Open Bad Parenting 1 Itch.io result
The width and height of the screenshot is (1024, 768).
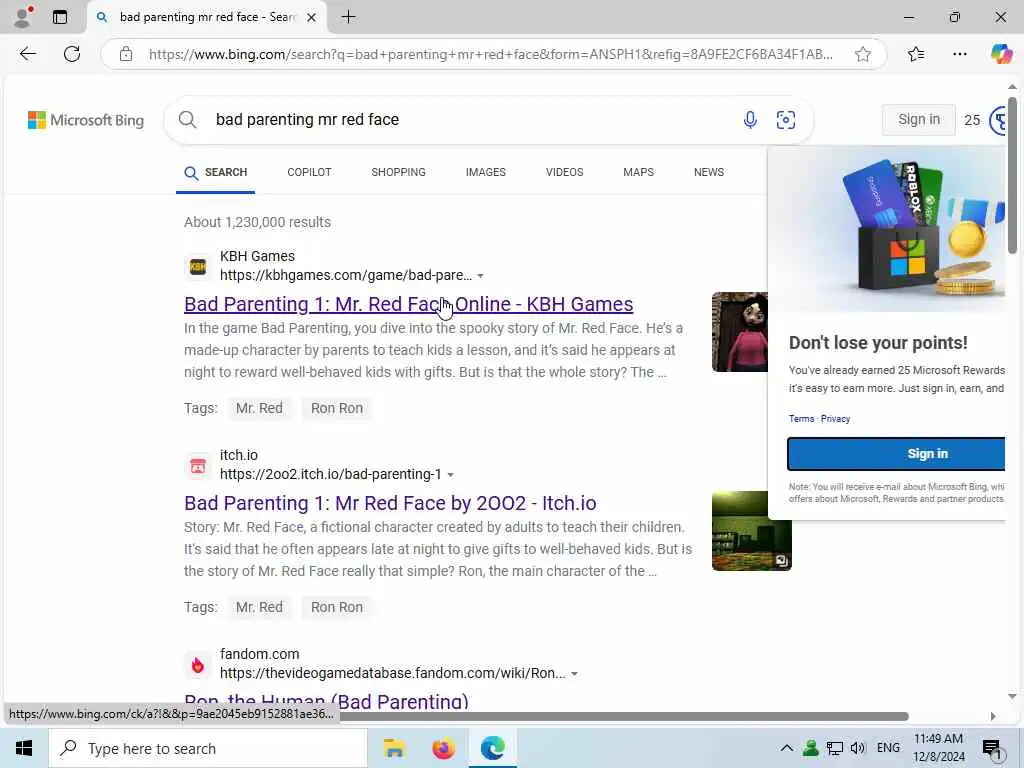(390, 504)
